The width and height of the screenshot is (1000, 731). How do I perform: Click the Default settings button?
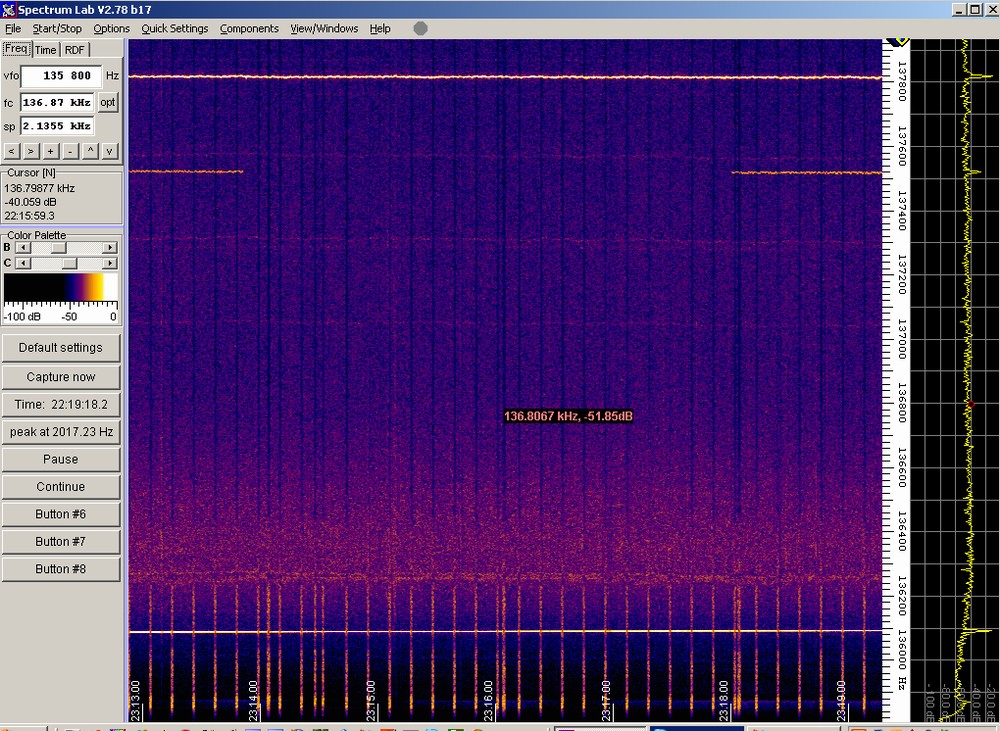[61, 348]
